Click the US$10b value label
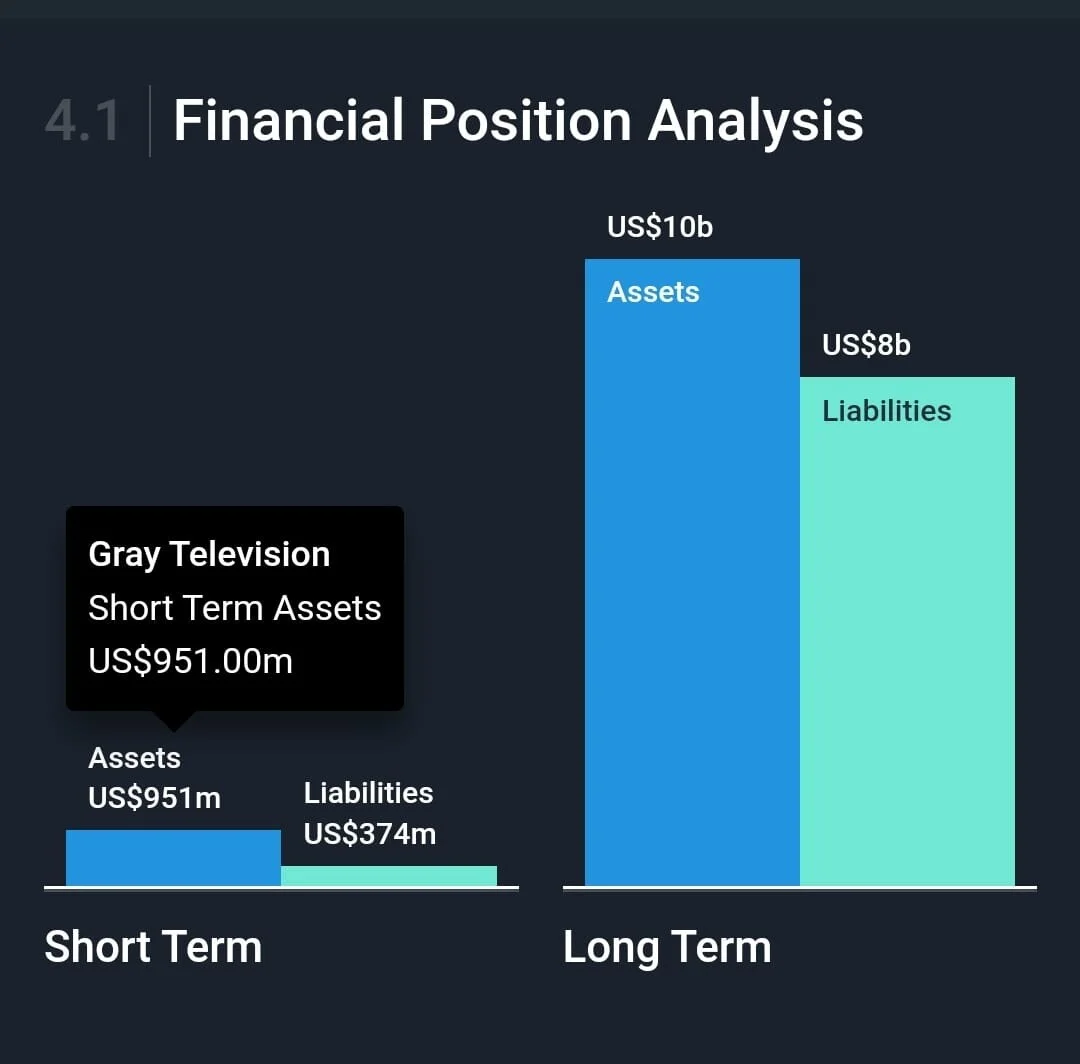This screenshot has height=1064, width=1080. 660,227
